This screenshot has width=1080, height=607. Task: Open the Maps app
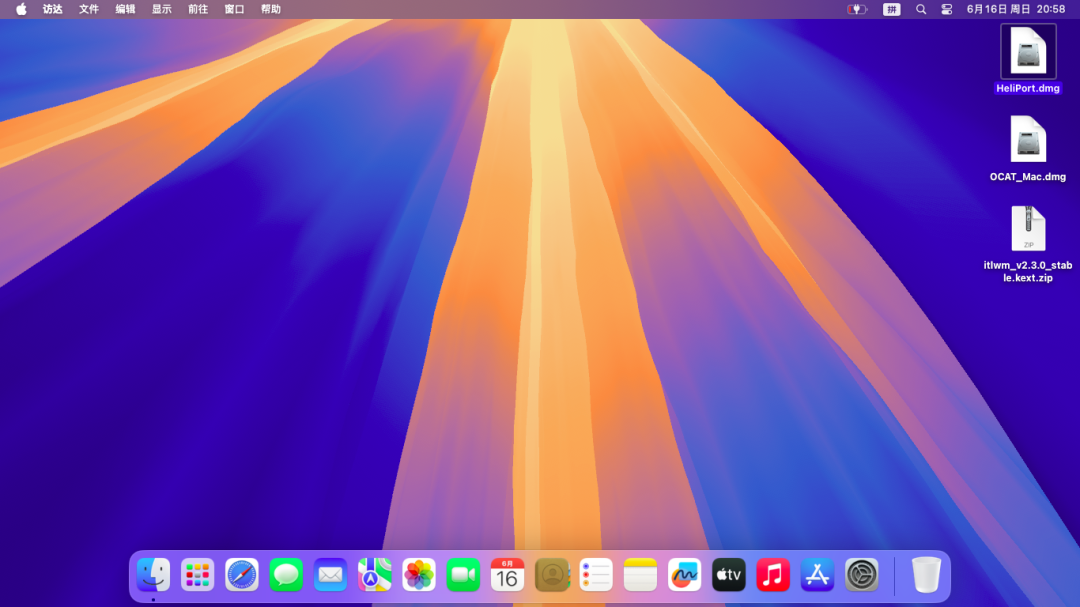[x=375, y=575]
